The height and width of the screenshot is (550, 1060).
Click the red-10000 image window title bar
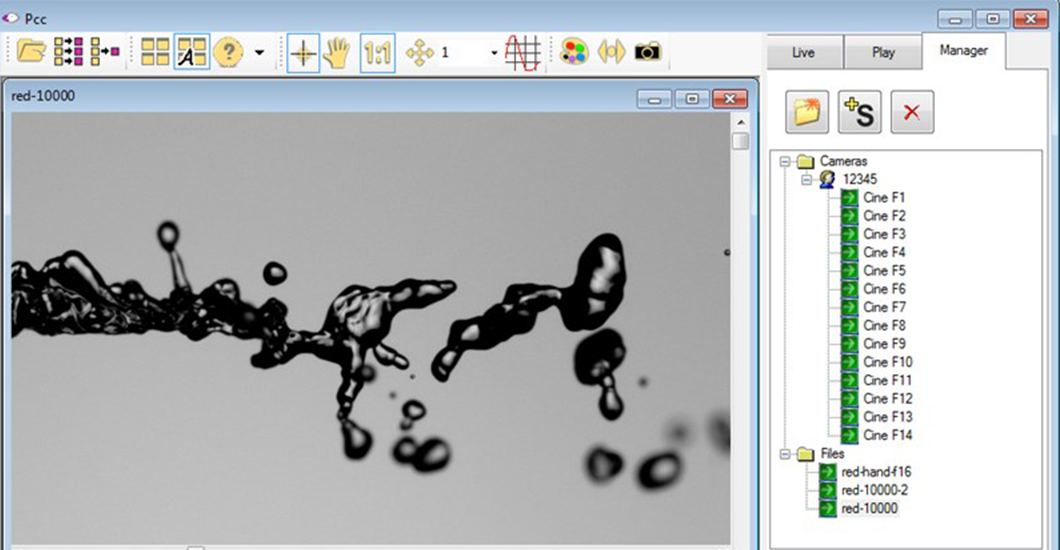point(321,97)
